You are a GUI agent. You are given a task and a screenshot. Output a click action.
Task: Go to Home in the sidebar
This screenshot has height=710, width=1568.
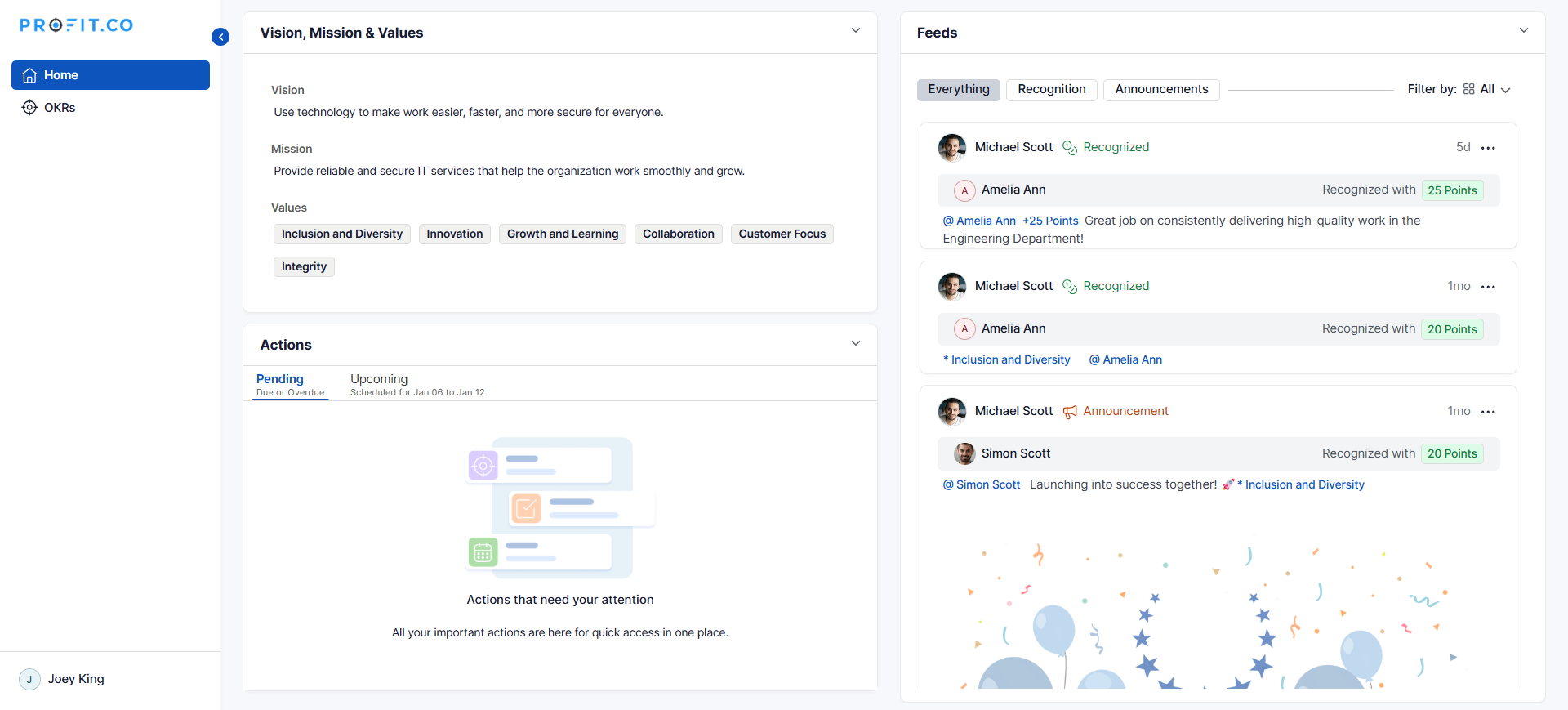[x=110, y=75]
